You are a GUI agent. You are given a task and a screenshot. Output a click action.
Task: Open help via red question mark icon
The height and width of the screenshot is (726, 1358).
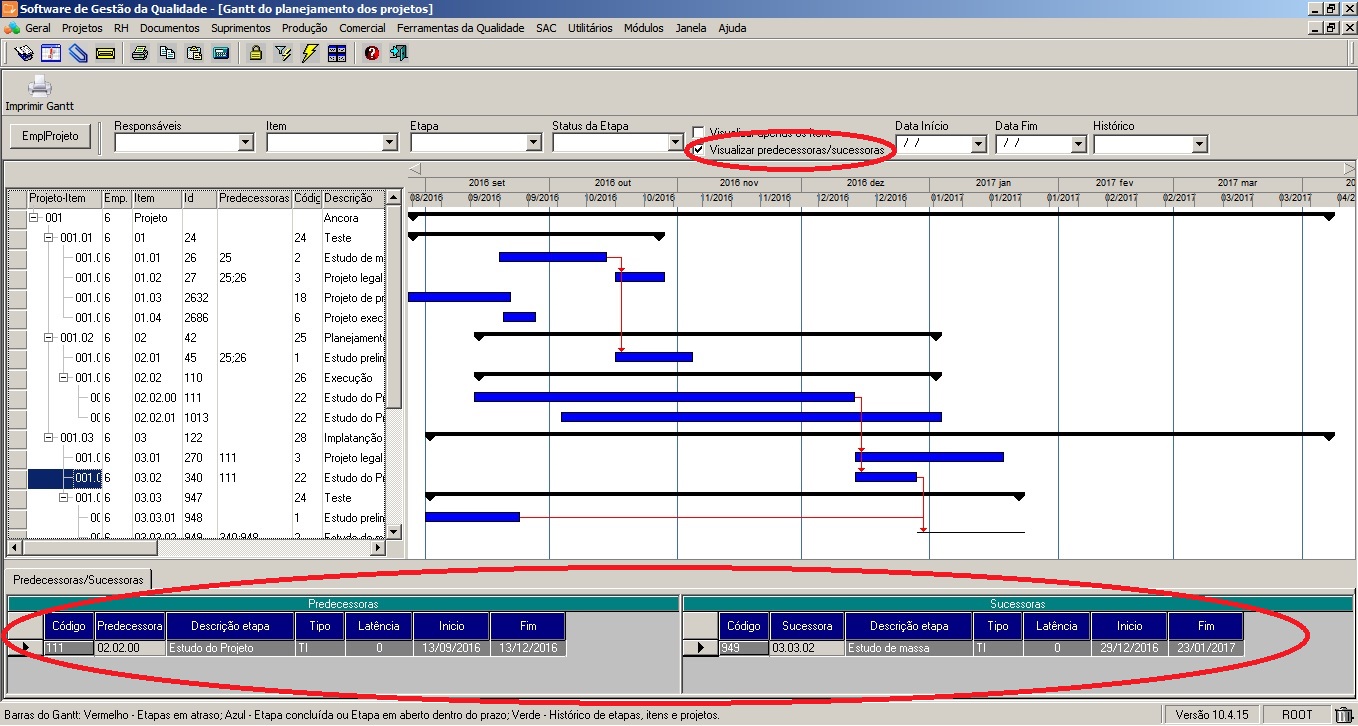point(372,53)
